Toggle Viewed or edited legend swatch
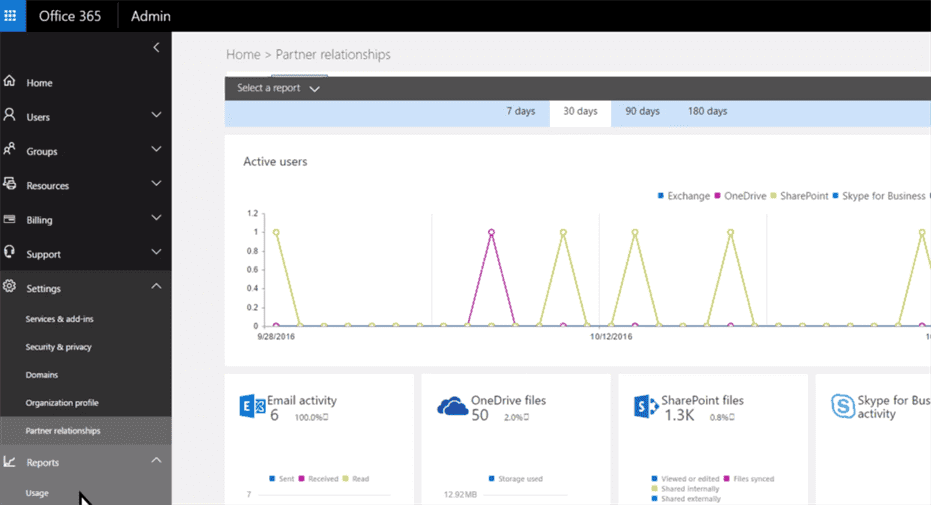Image resolution: width=931 pixels, height=505 pixels. coord(654,478)
